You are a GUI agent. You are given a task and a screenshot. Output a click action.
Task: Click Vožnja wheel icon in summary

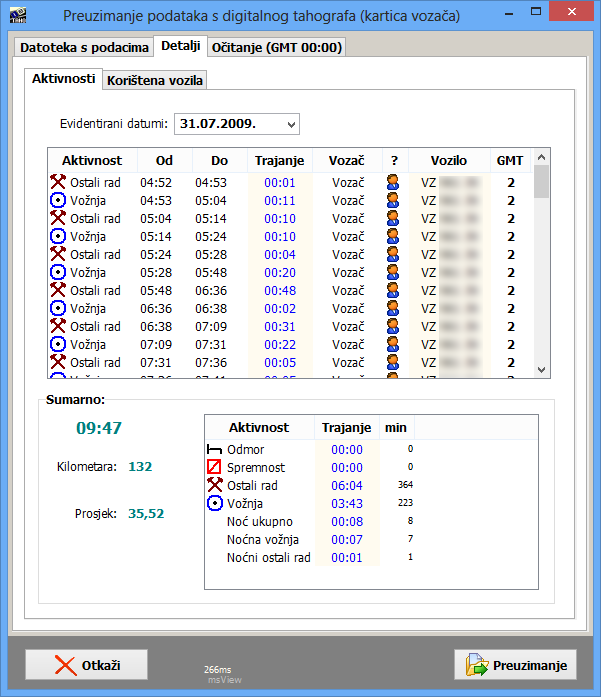click(215, 503)
